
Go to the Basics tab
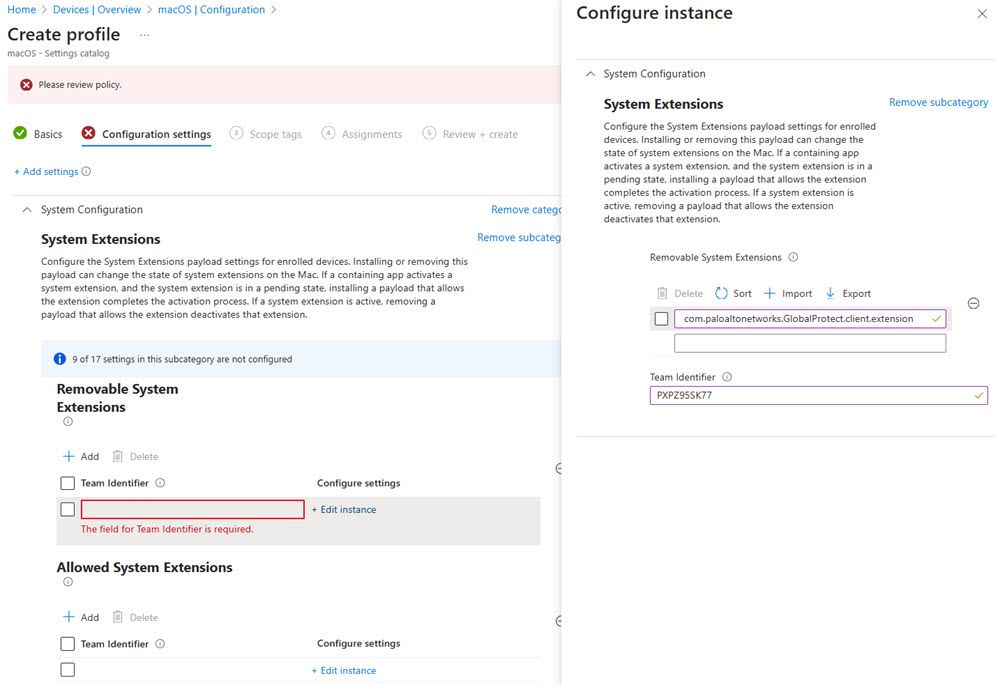(x=47, y=134)
